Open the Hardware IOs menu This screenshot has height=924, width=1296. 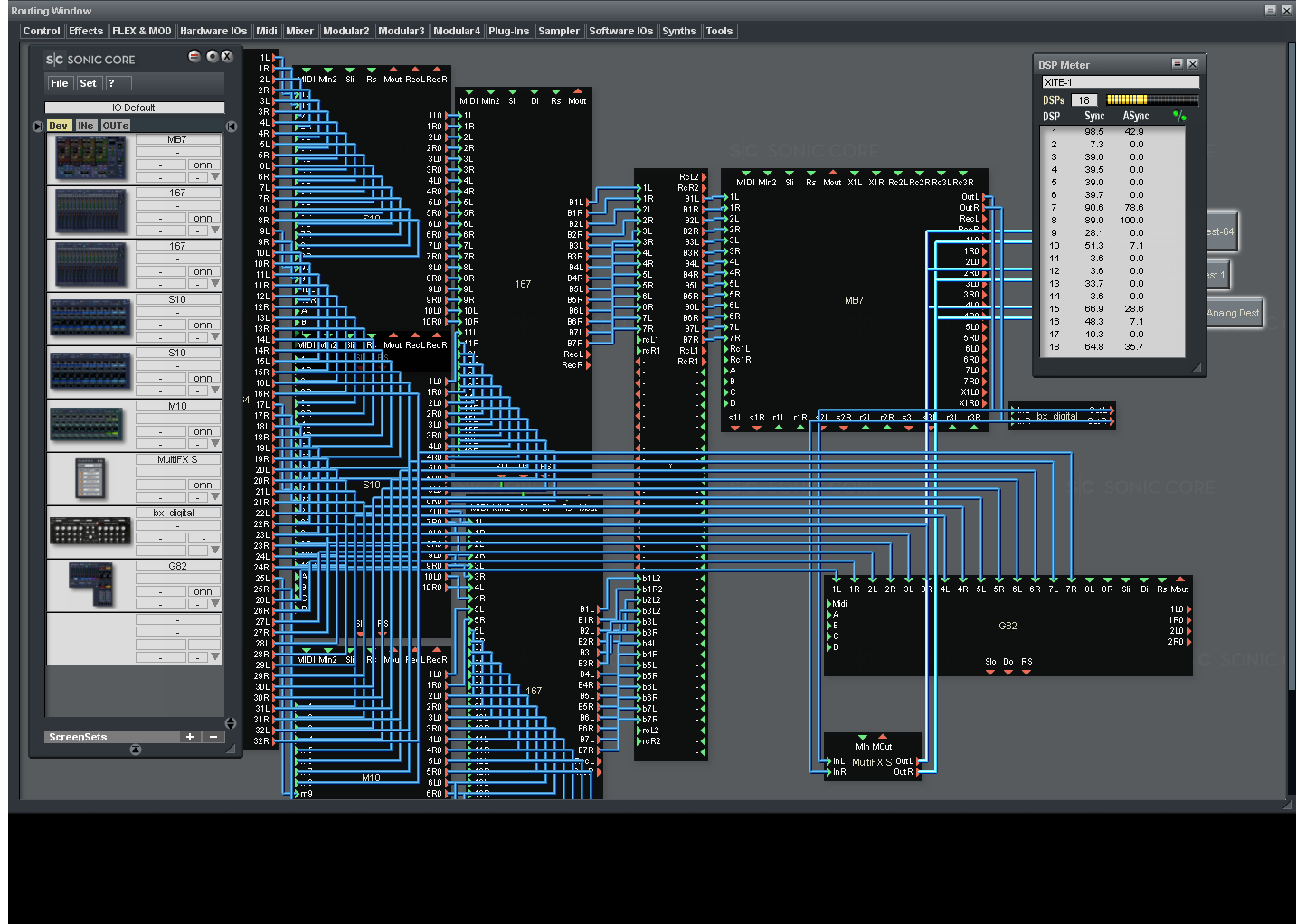click(213, 31)
